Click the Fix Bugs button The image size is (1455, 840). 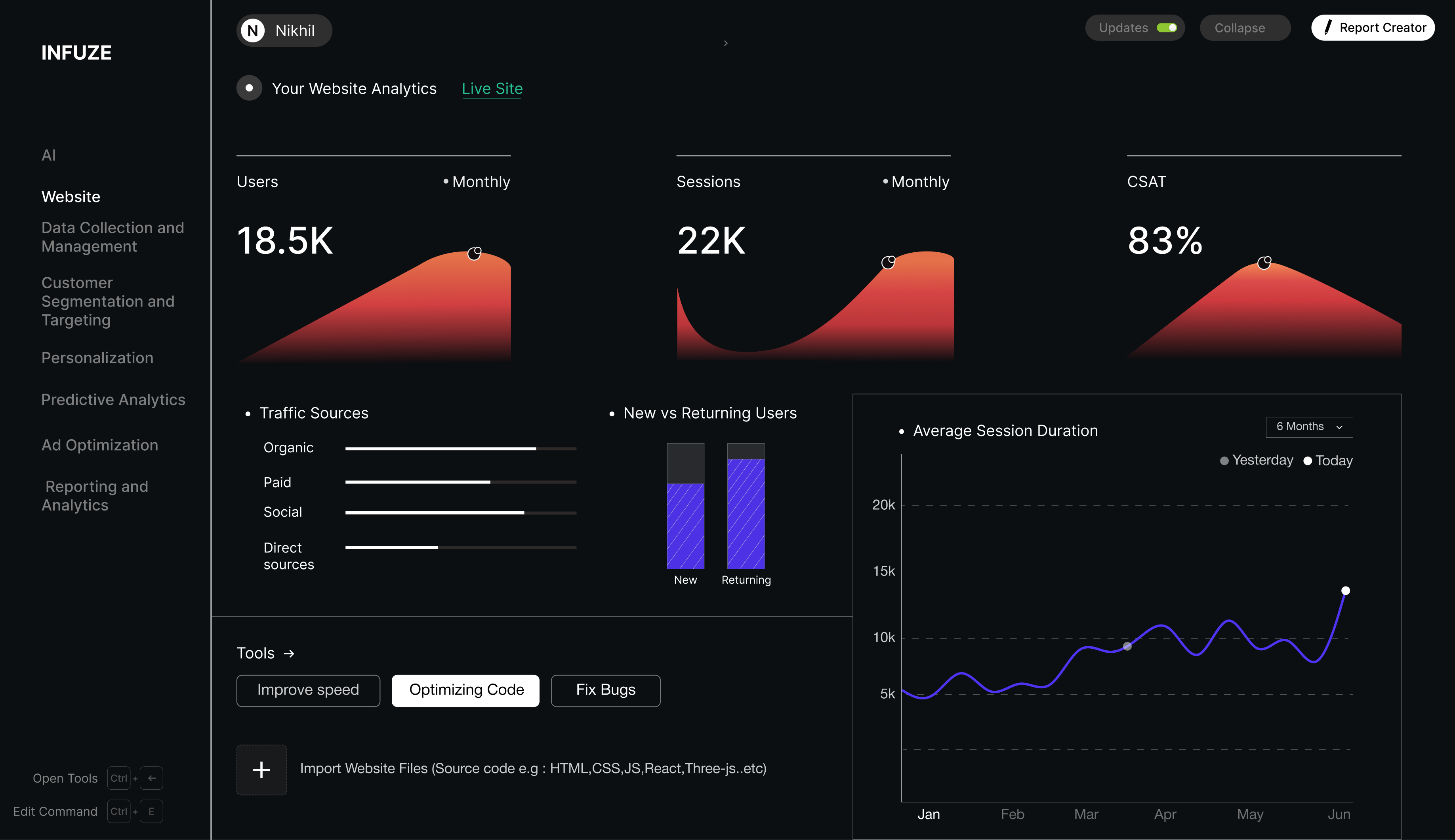coord(605,690)
